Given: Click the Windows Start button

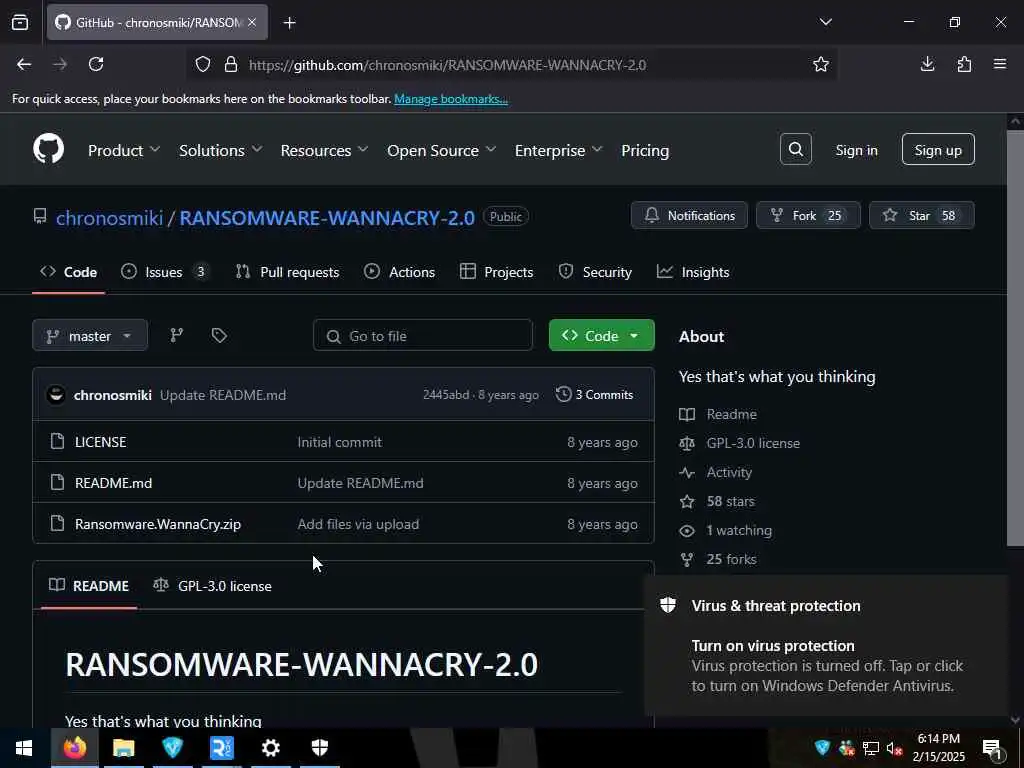Looking at the screenshot, I should click(x=24, y=748).
